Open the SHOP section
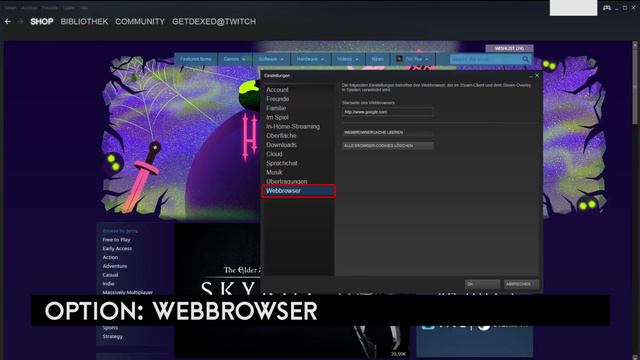Viewport: 640px width, 360px height. click(42, 21)
